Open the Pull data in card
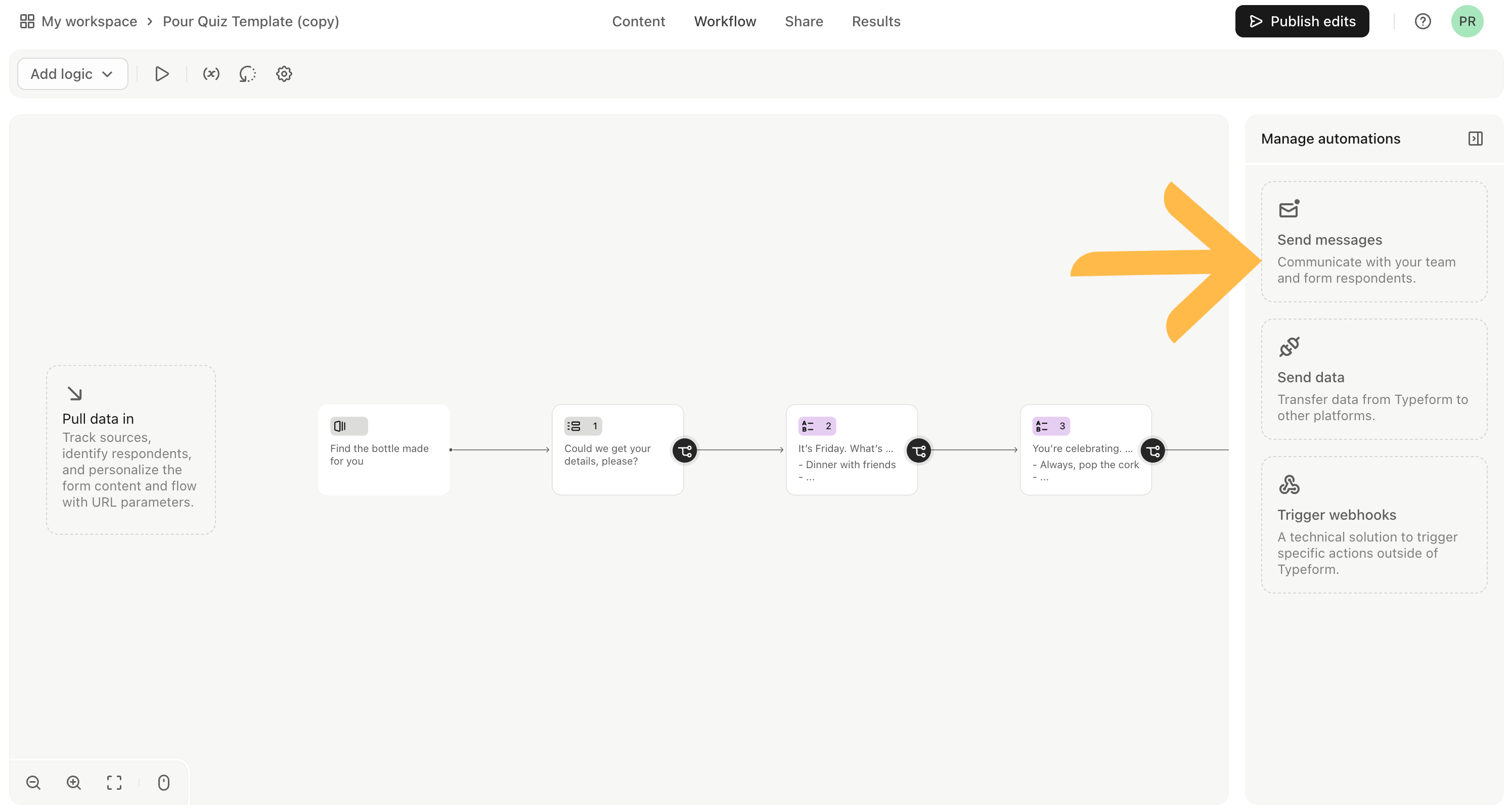 tap(130, 449)
